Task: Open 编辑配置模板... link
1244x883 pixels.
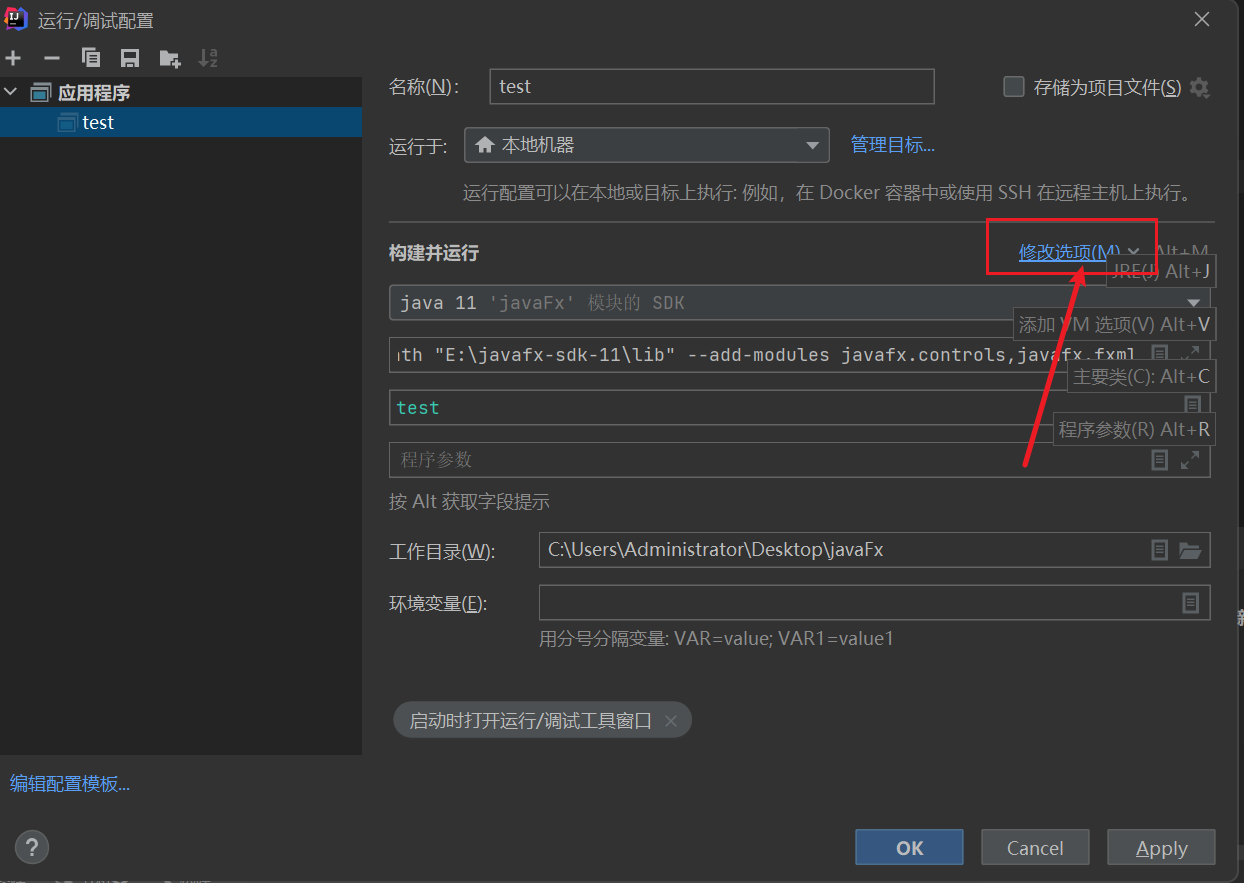Action: [70, 784]
